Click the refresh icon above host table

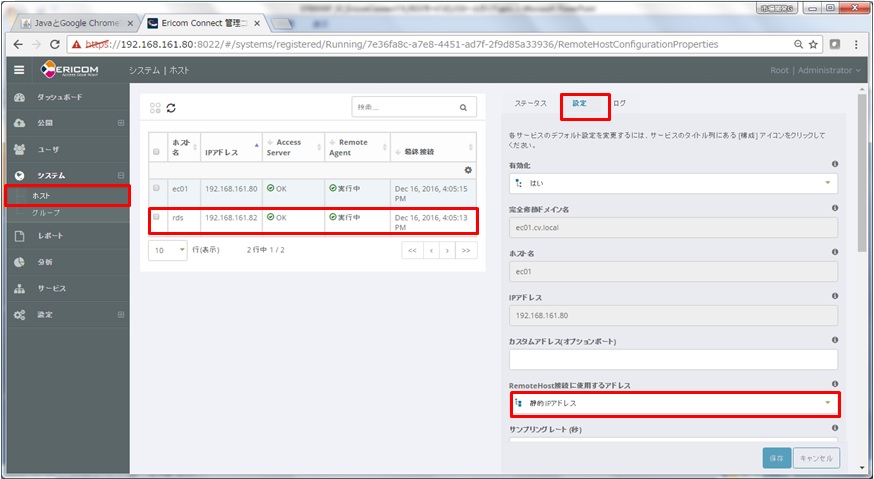(171, 108)
